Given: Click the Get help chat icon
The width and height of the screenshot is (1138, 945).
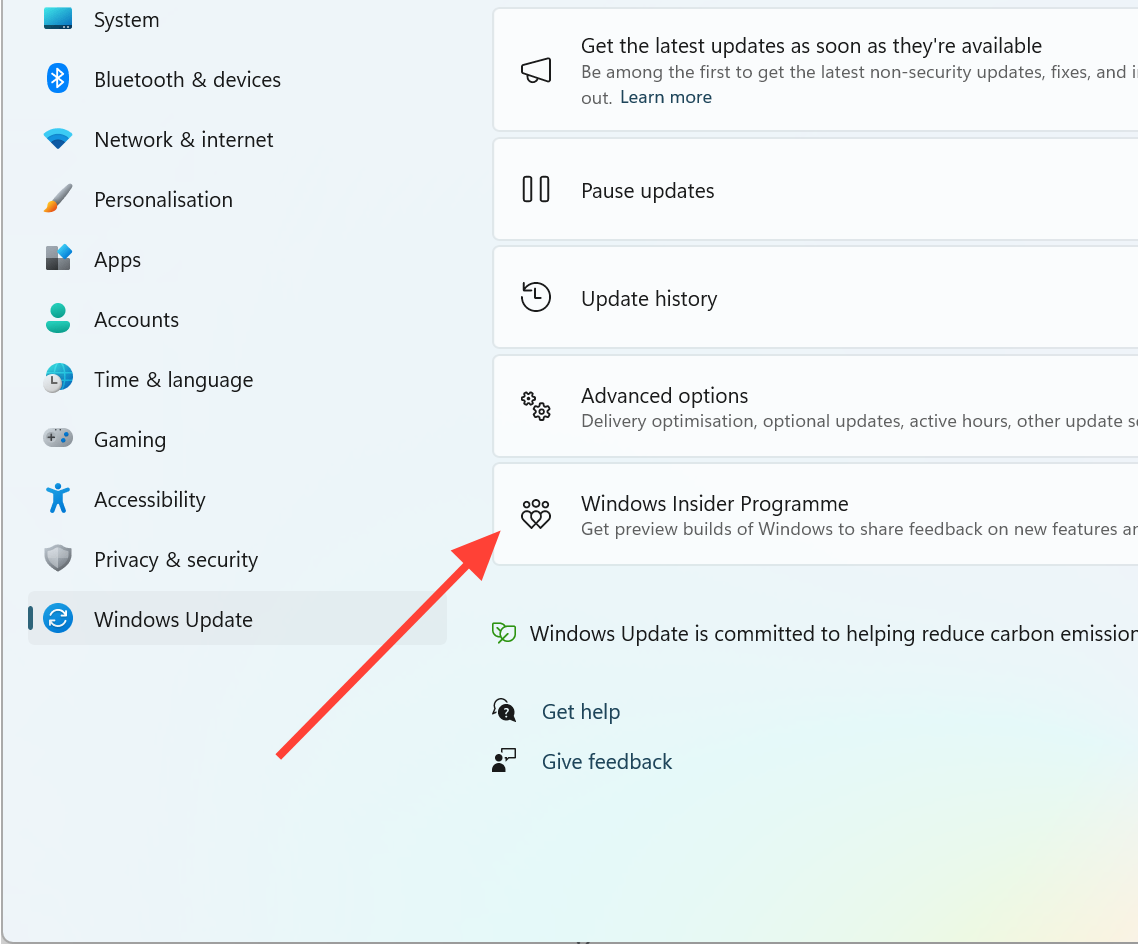Looking at the screenshot, I should click(504, 711).
